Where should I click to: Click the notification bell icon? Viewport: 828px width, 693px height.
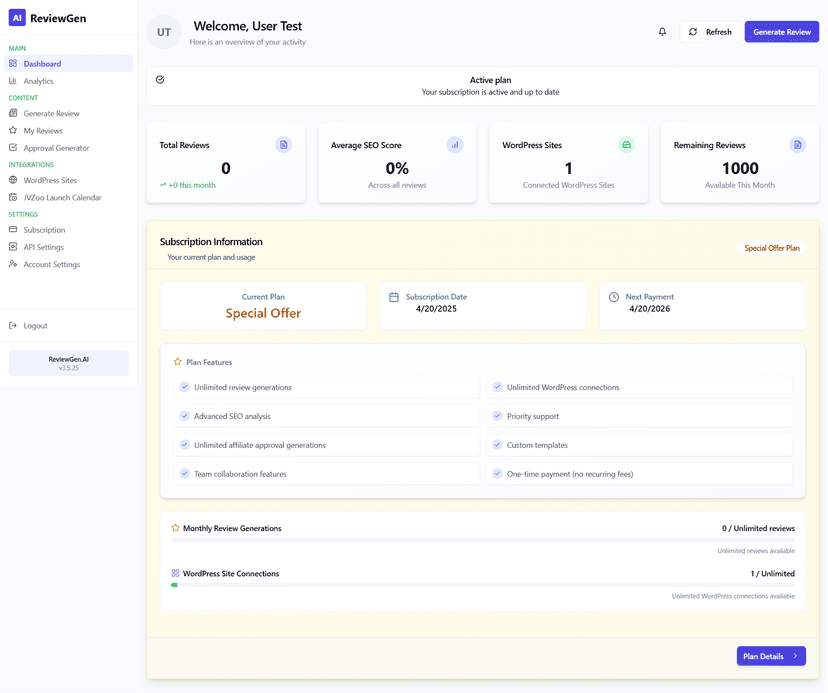click(x=662, y=32)
